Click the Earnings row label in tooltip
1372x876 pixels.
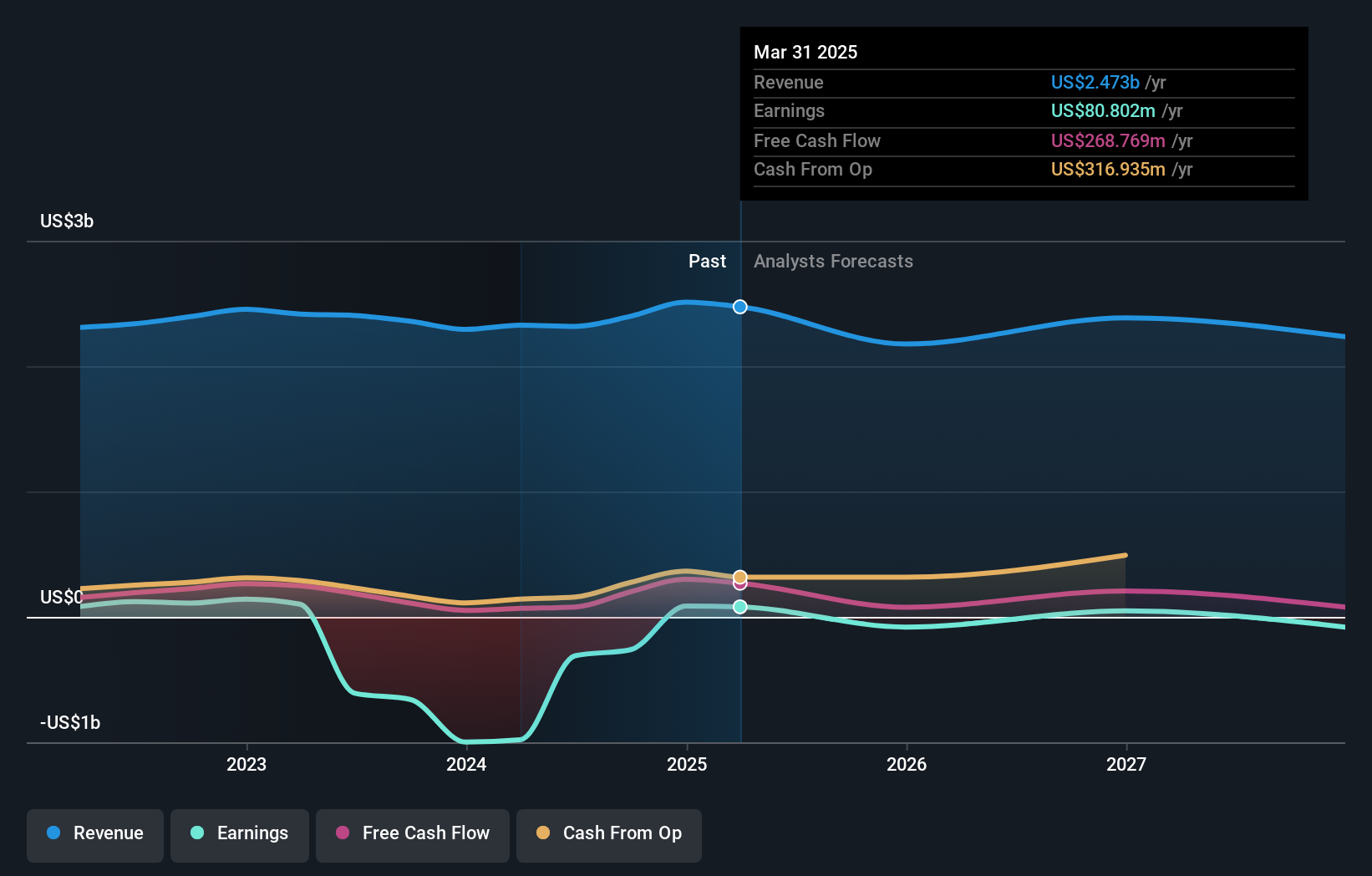(x=789, y=111)
